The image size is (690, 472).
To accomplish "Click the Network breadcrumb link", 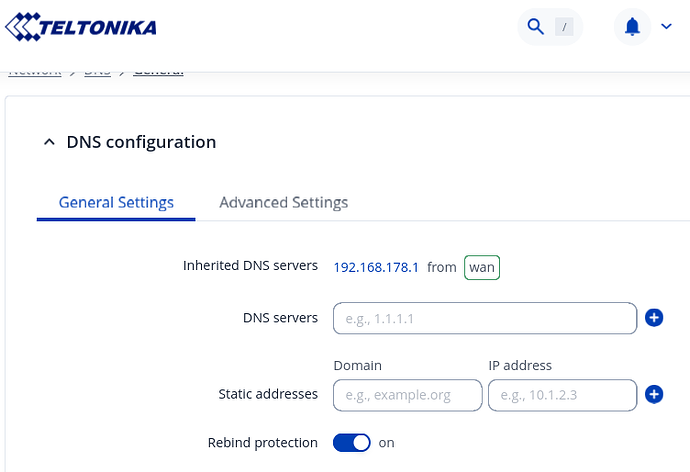I will (x=35, y=72).
